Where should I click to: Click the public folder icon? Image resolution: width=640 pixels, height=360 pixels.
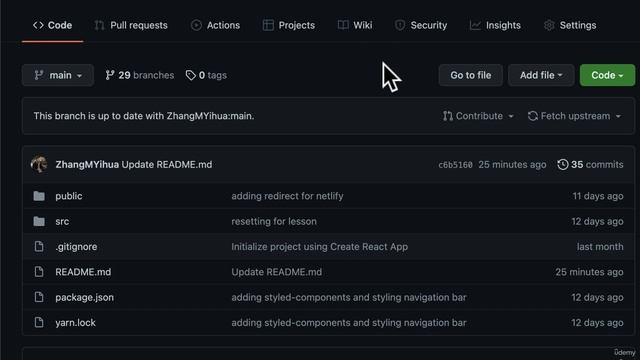39,196
